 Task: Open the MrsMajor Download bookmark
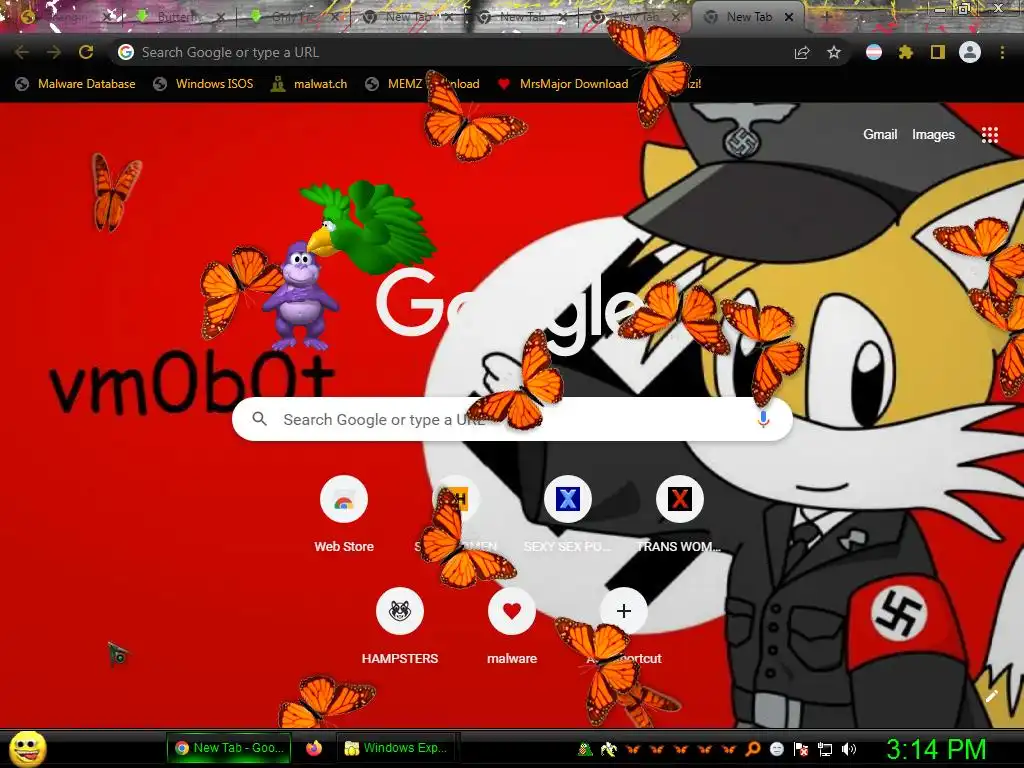(562, 84)
